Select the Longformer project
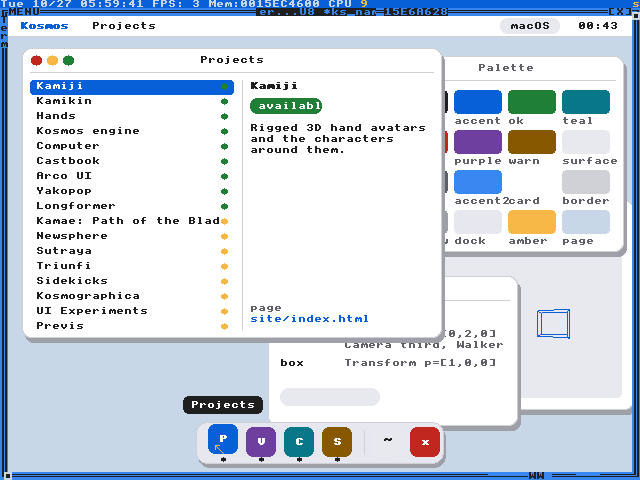This screenshot has height=480, width=640. click(132, 206)
